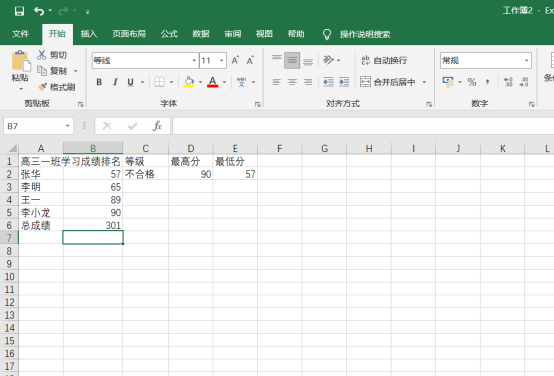Open font settings dialog launcher
This screenshot has height=376, width=554.
(258, 104)
